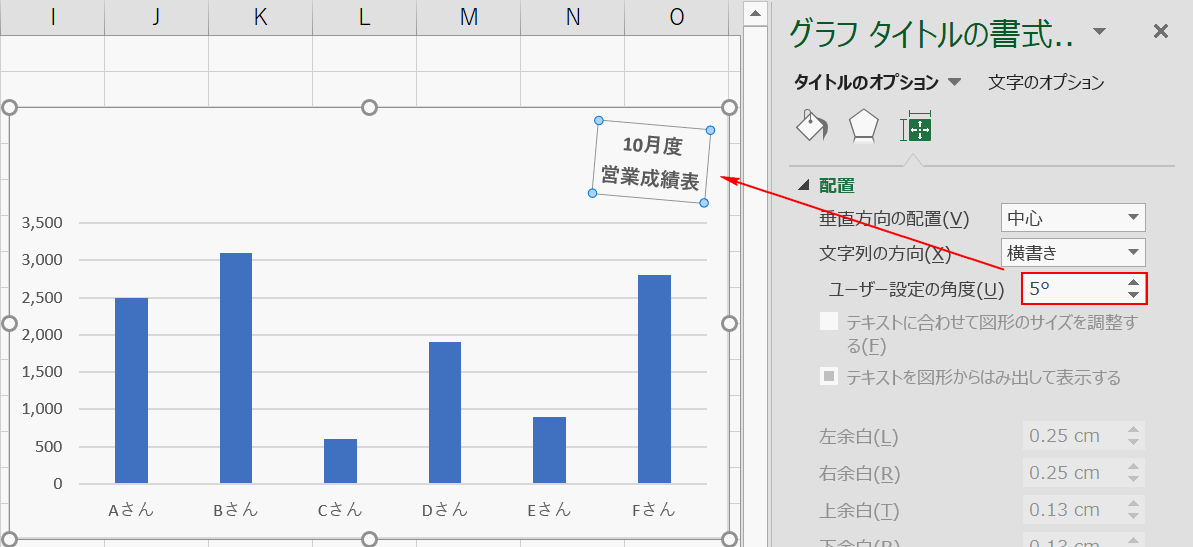Select column header O
Image resolution: width=1193 pixels, height=547 pixels.
point(676,17)
